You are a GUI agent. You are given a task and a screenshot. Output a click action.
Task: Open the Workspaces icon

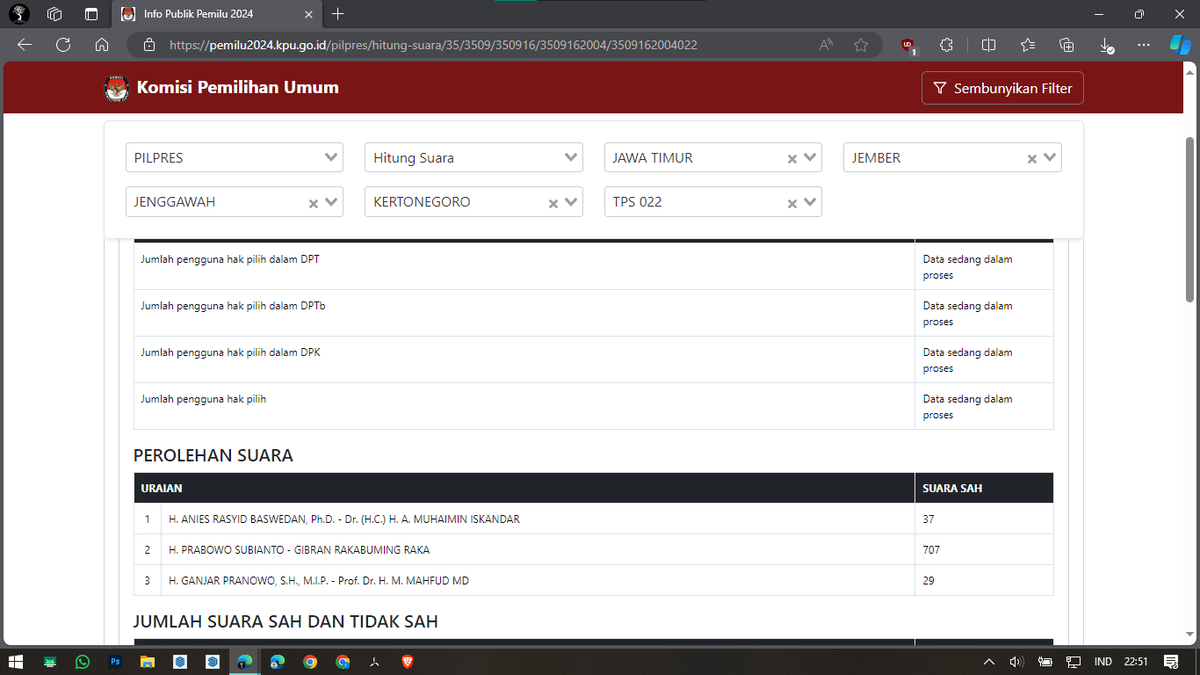click(55, 14)
